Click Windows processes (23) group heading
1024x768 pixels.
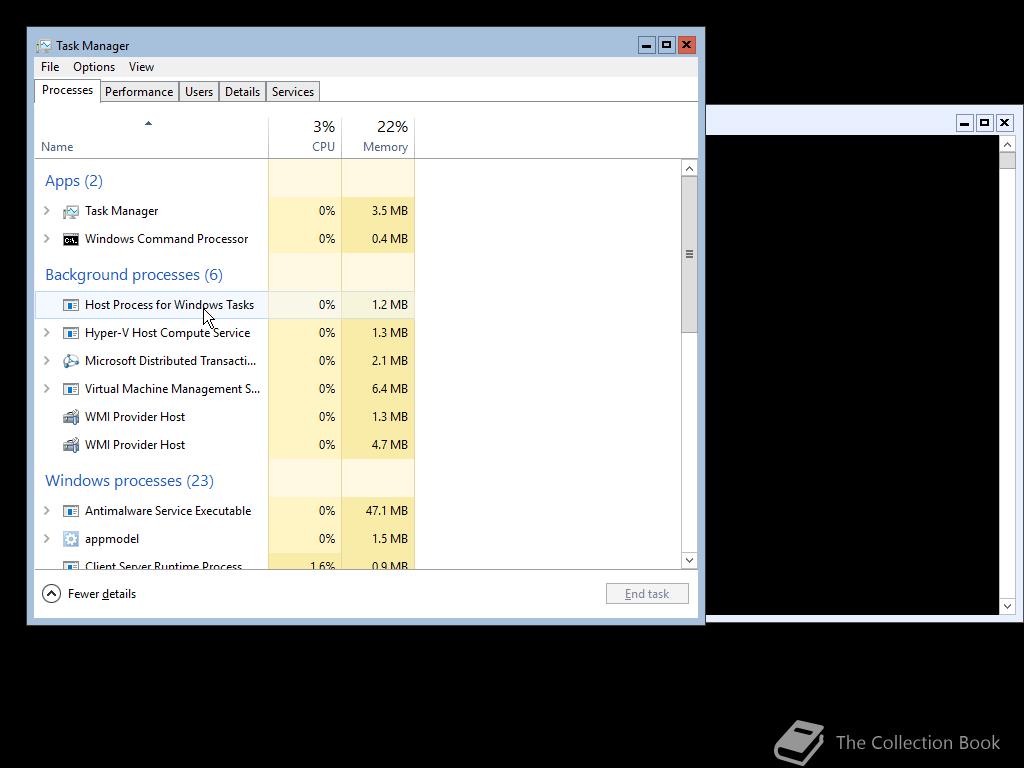click(129, 481)
